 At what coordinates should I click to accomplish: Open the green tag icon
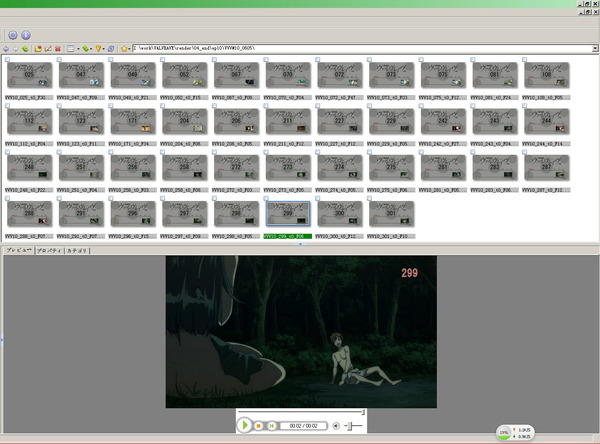click(85, 49)
